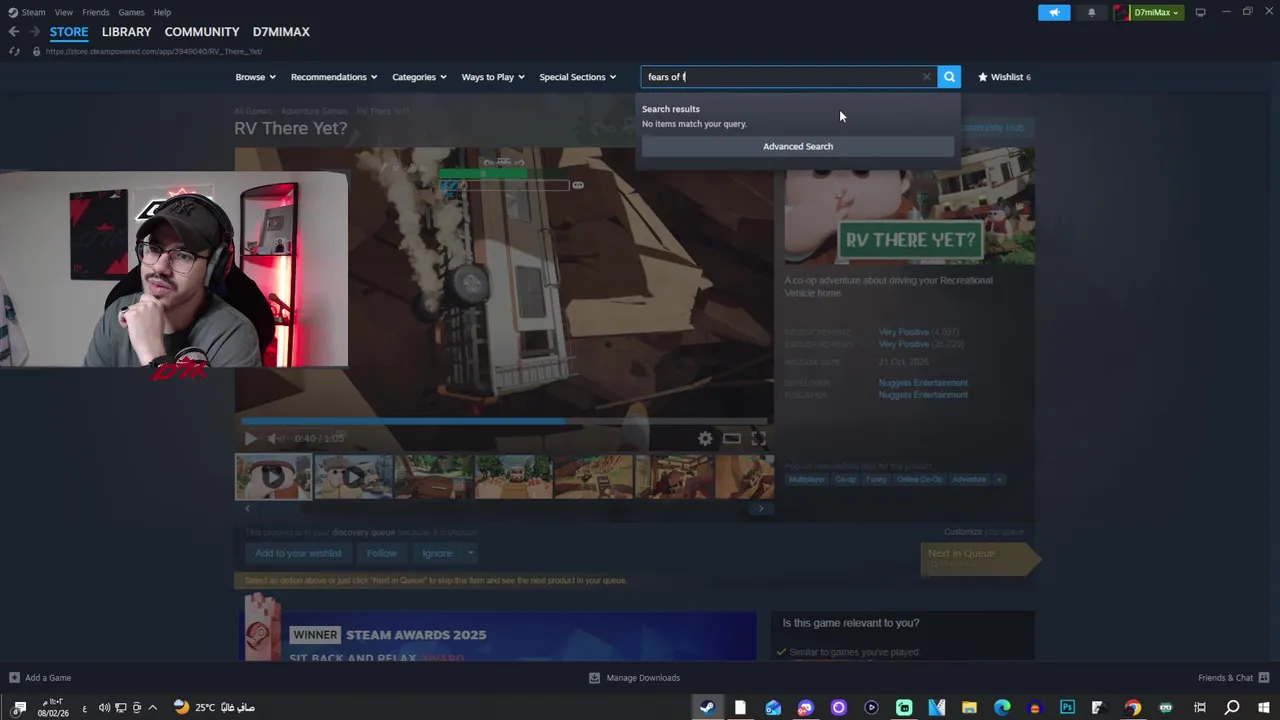Expand the Ways to Play dropdown
Screen dimensions: 1280x720
coord(493,77)
